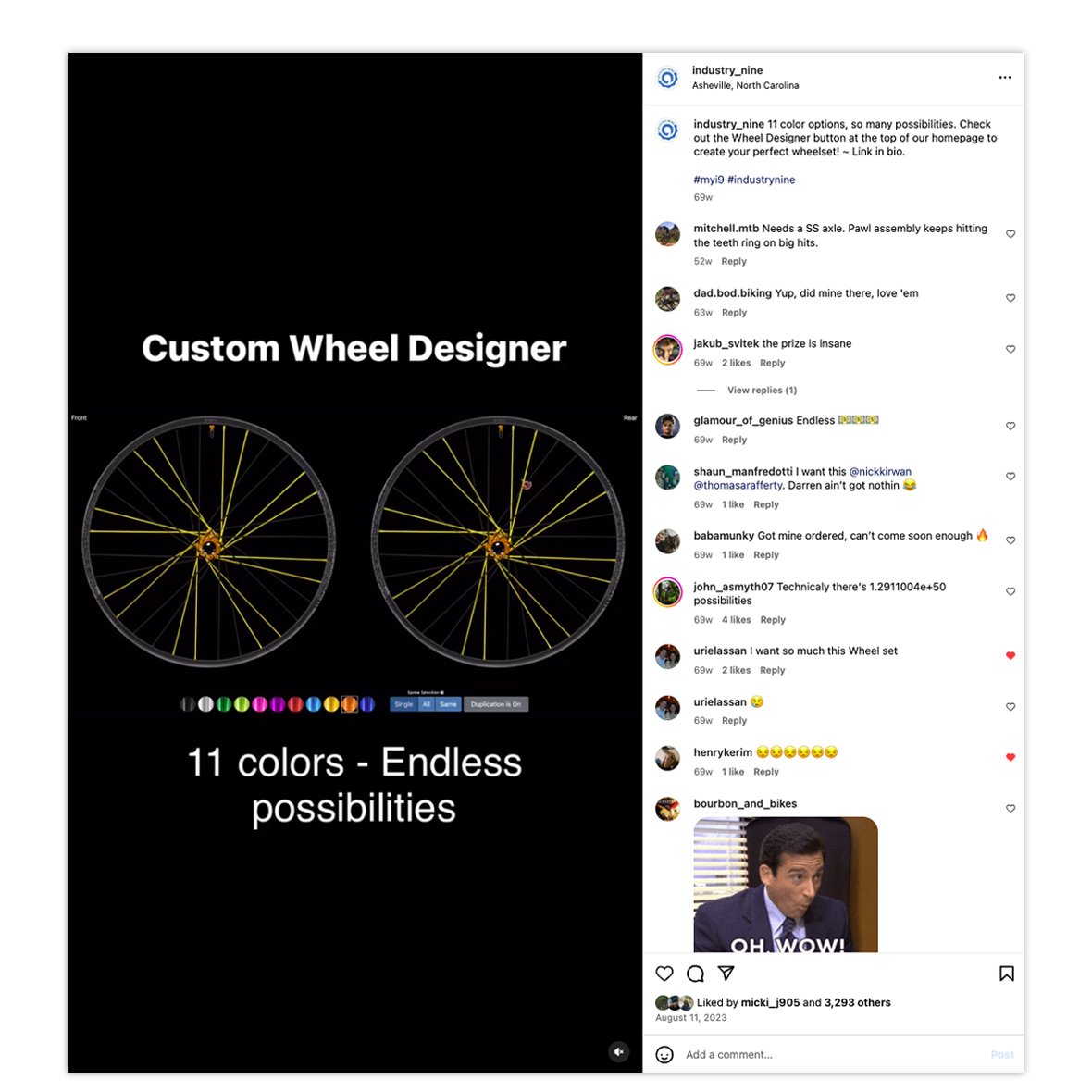1092x1092 pixels.
Task: Open the comment bubble icon
Action: tap(695, 973)
